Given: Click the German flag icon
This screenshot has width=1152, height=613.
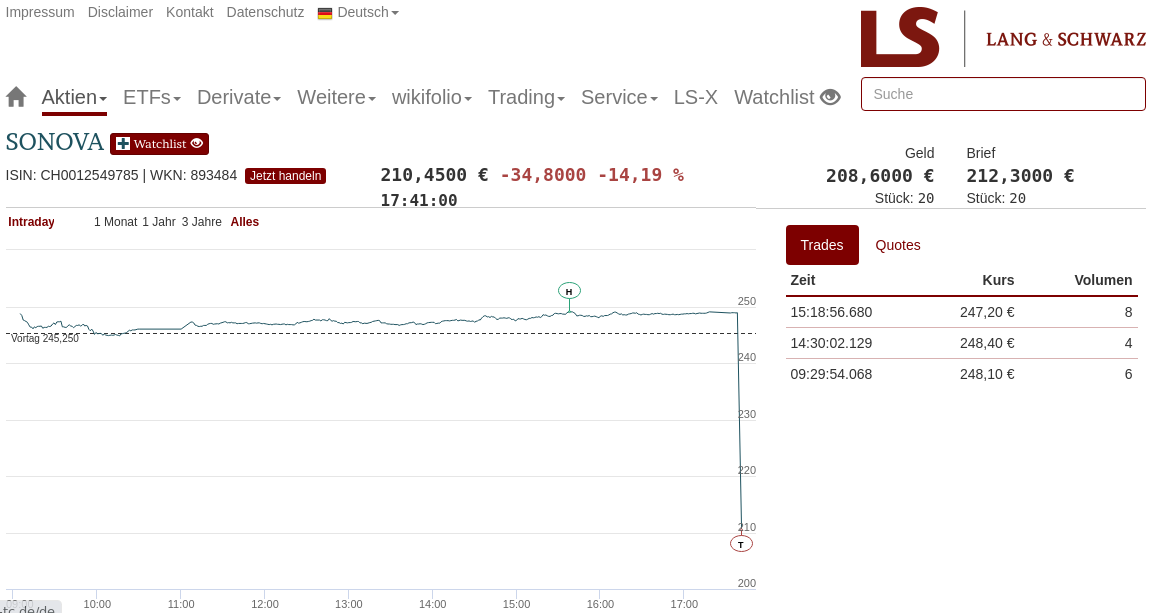Looking at the screenshot, I should click(325, 13).
